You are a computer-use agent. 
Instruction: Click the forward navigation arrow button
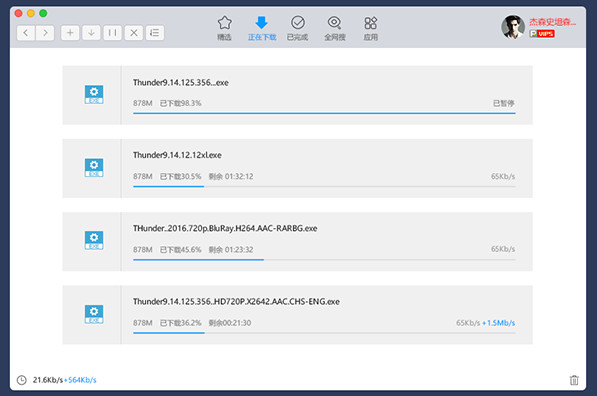pos(45,33)
